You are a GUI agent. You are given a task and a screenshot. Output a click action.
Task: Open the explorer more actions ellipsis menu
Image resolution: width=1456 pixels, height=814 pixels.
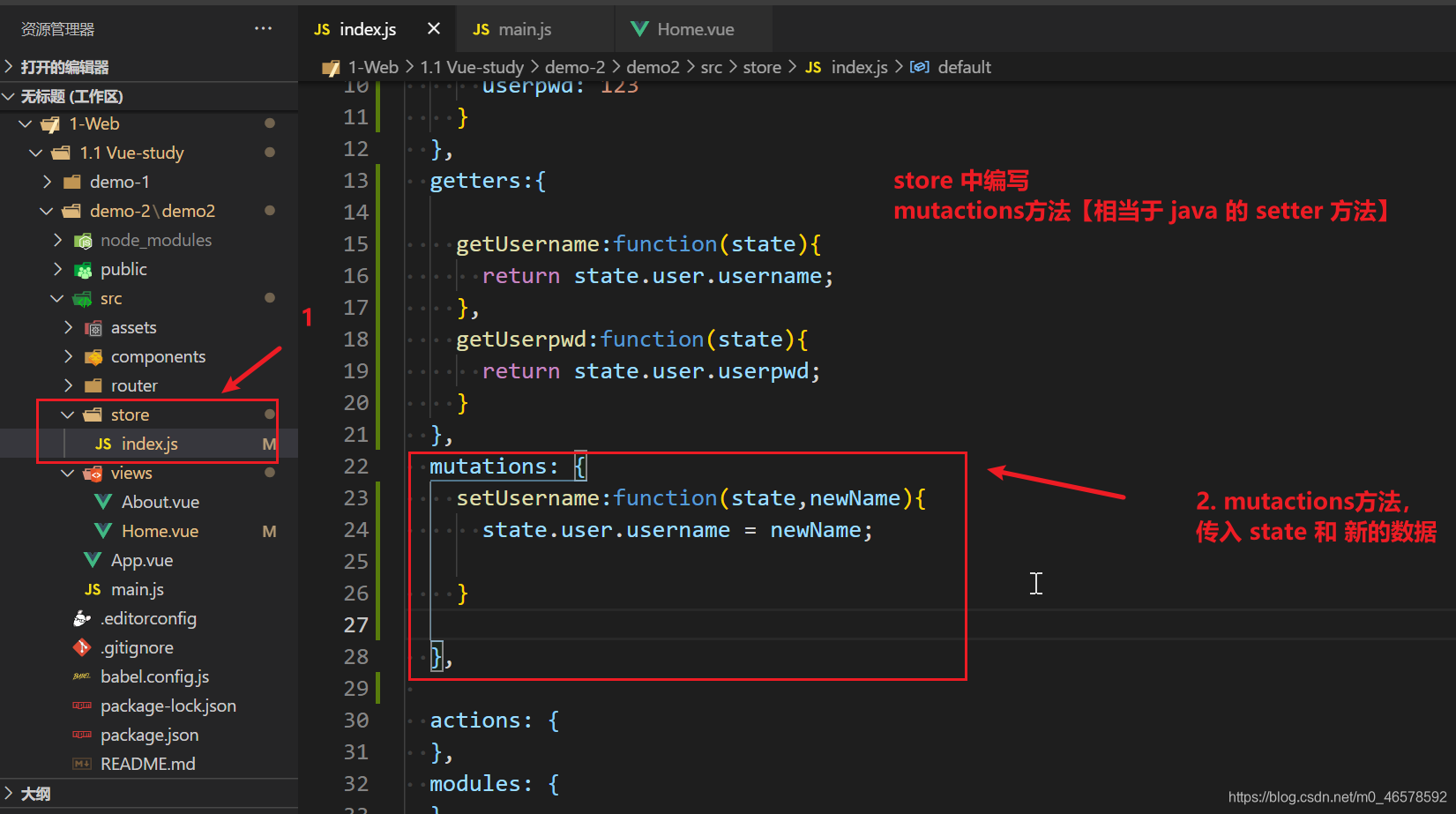263,28
